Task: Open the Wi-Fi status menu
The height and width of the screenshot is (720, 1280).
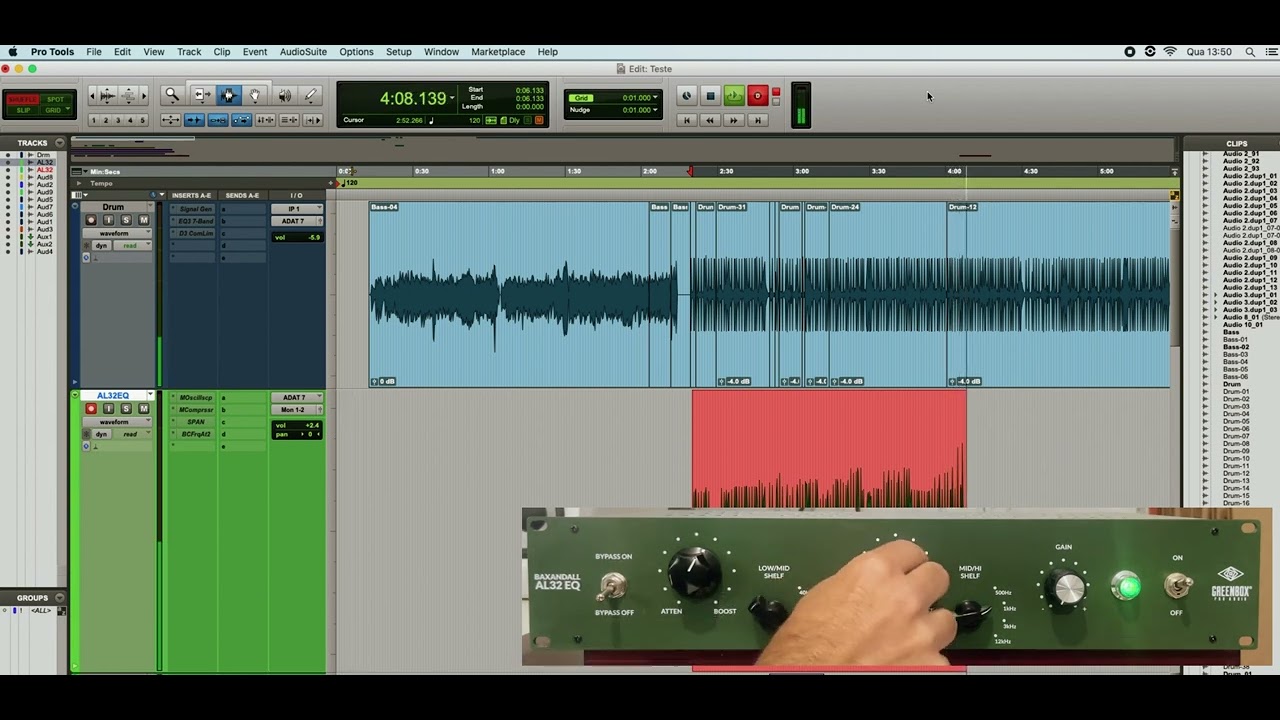Action: (x=1170, y=52)
